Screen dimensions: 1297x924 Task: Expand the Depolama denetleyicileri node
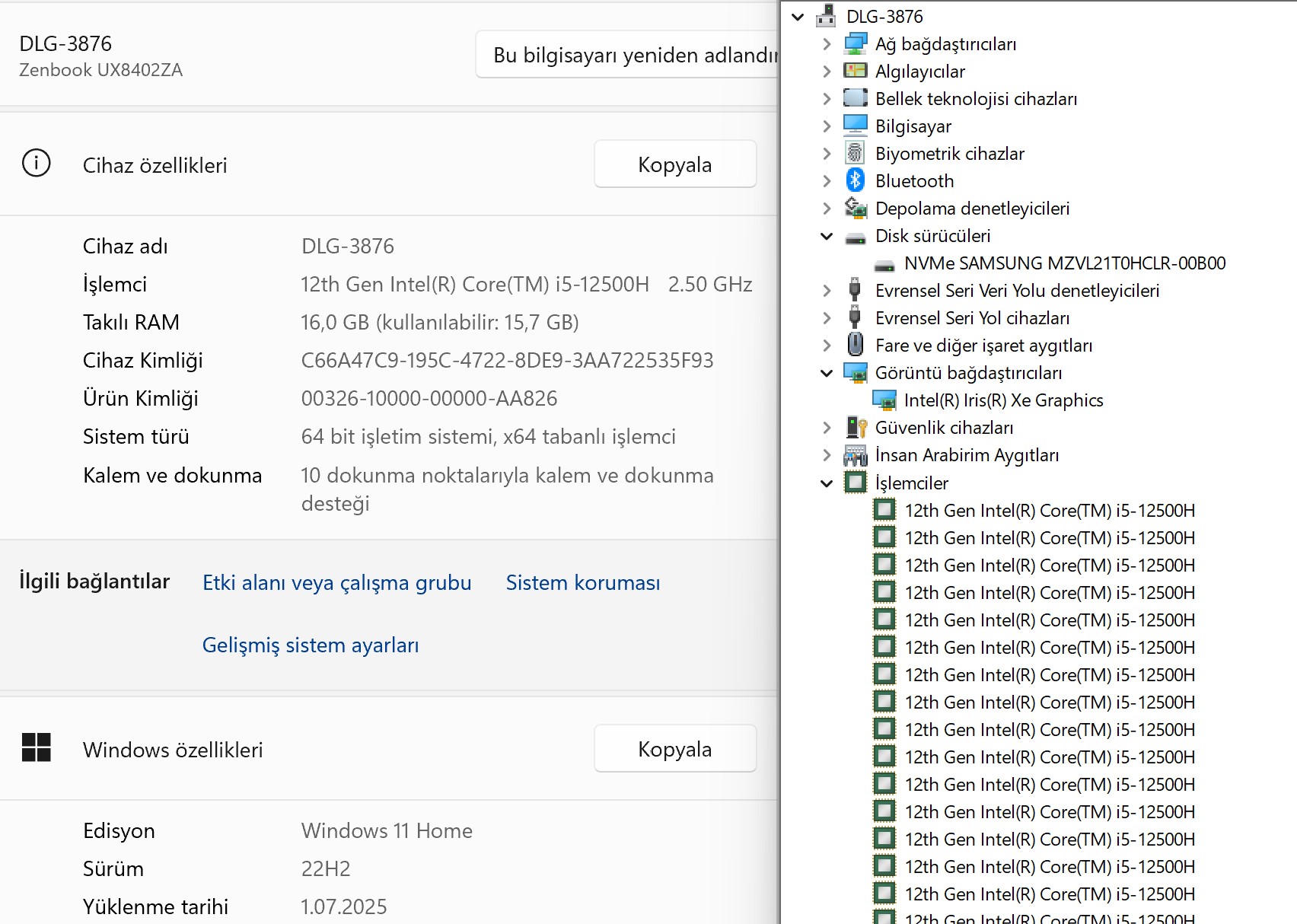(827, 209)
